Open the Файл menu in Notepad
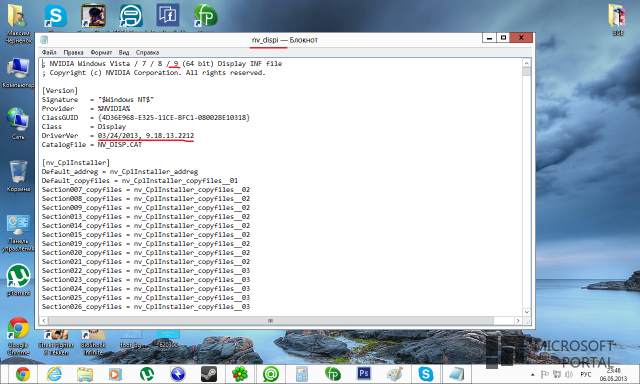The width and height of the screenshot is (640, 384). click(x=49, y=52)
